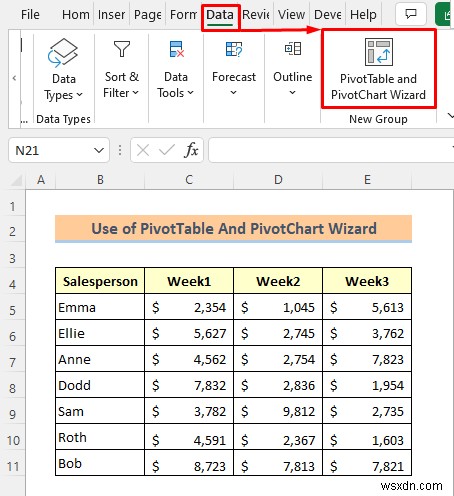This screenshot has height=496, width=454.
Task: Click the PivotTable and PivotChart Wizard icon
Action: click(x=379, y=52)
